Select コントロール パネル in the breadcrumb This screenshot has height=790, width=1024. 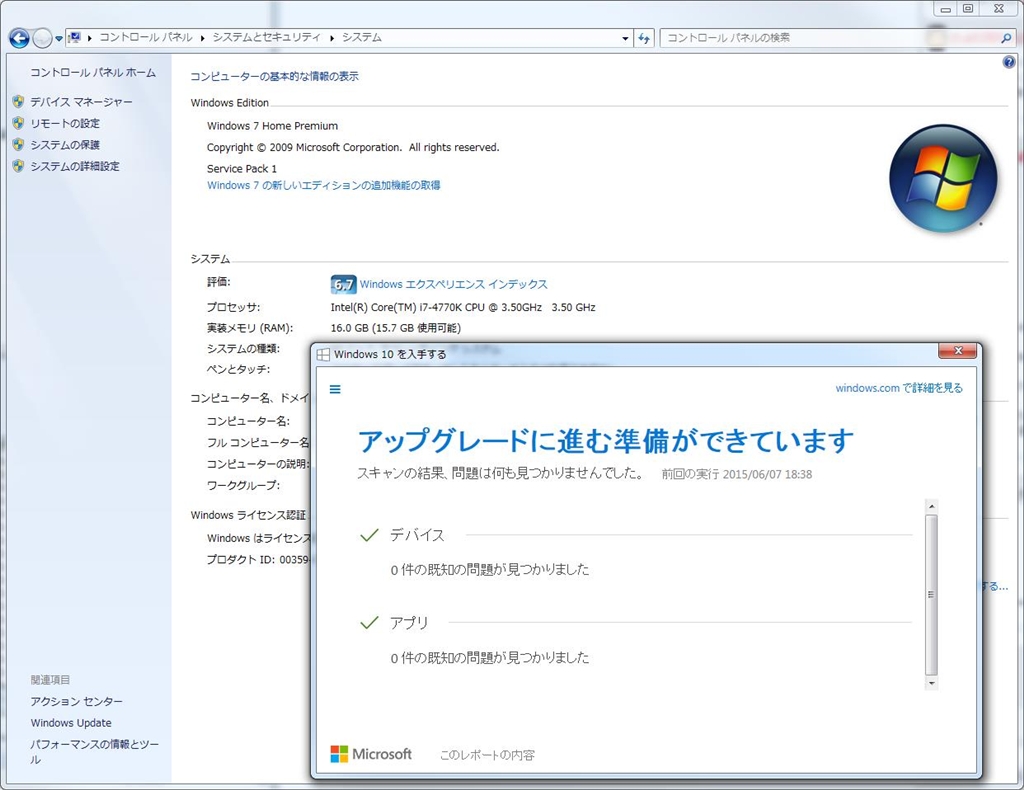146,38
